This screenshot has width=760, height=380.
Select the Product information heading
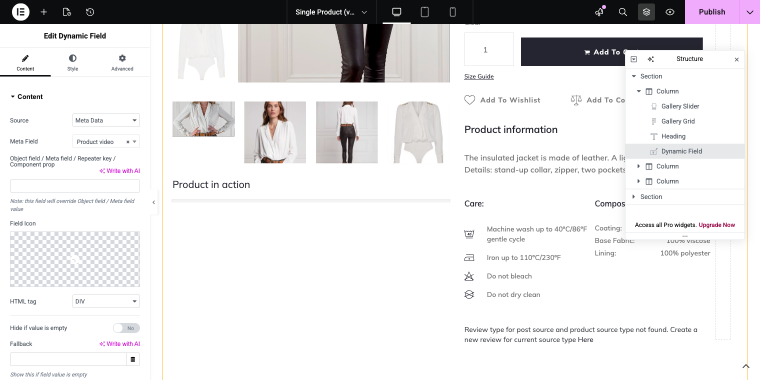tap(511, 129)
